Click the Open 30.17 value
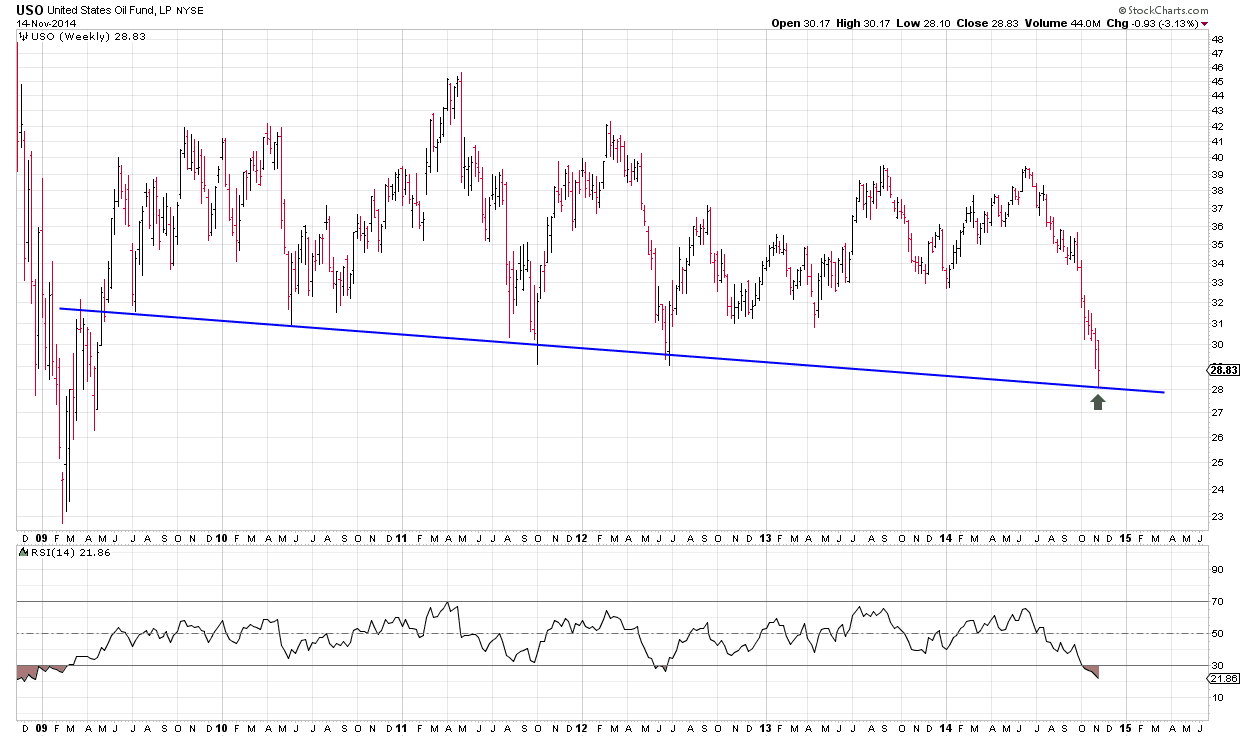 pyautogui.click(x=803, y=23)
